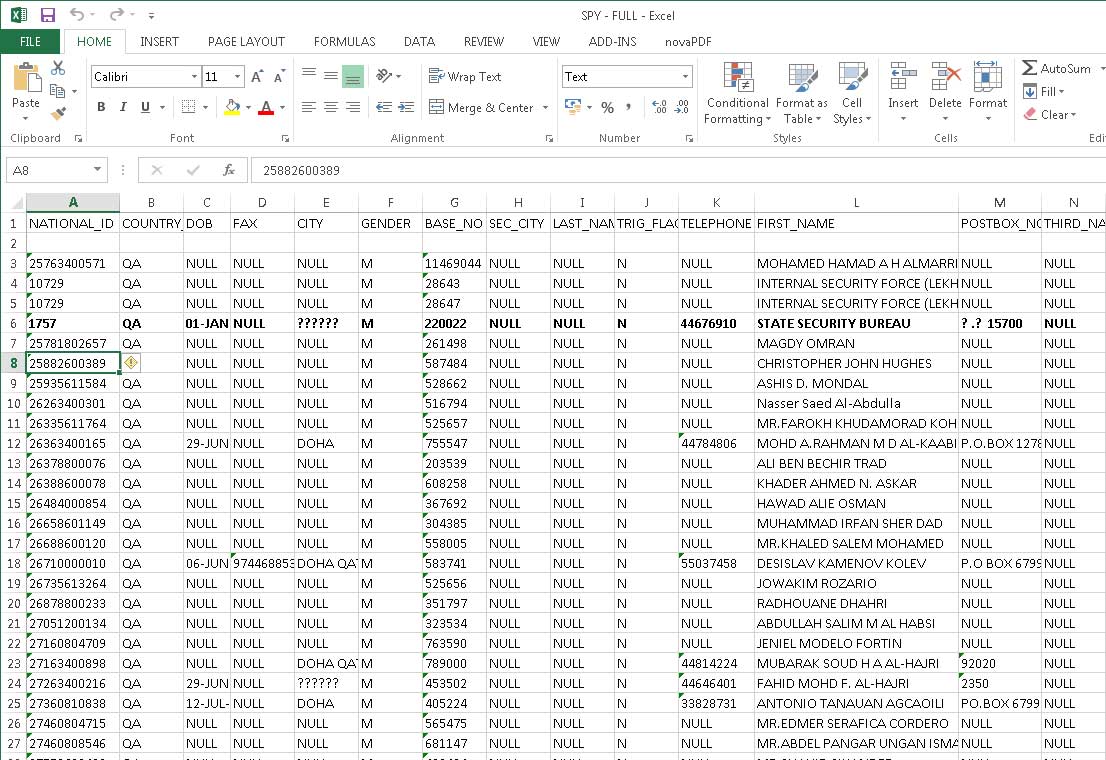Apply yellow Fill Color bucket

[232, 107]
